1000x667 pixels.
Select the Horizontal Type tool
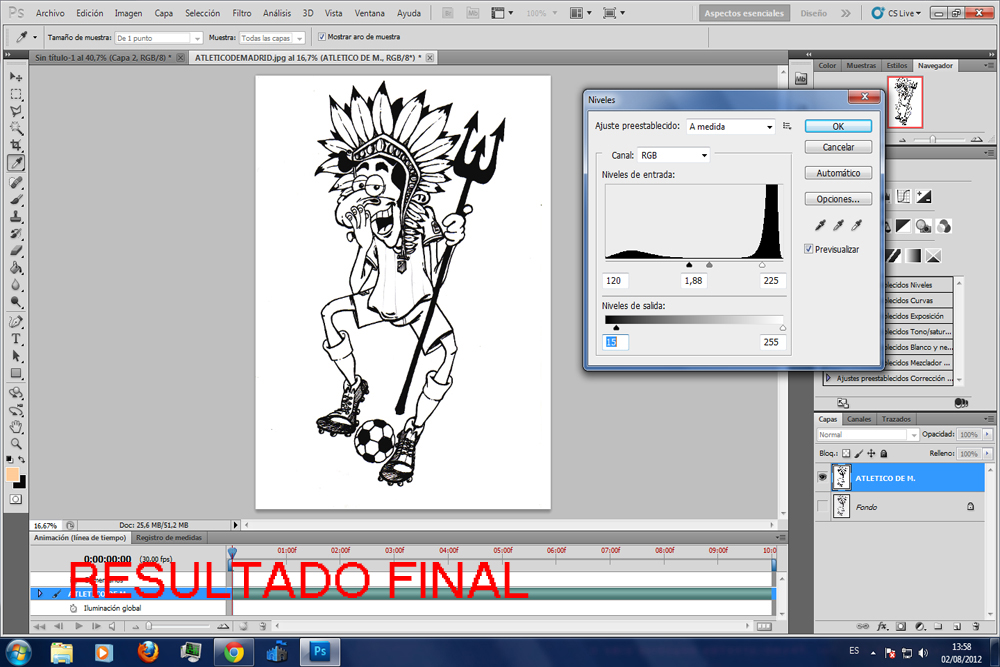click(x=16, y=339)
